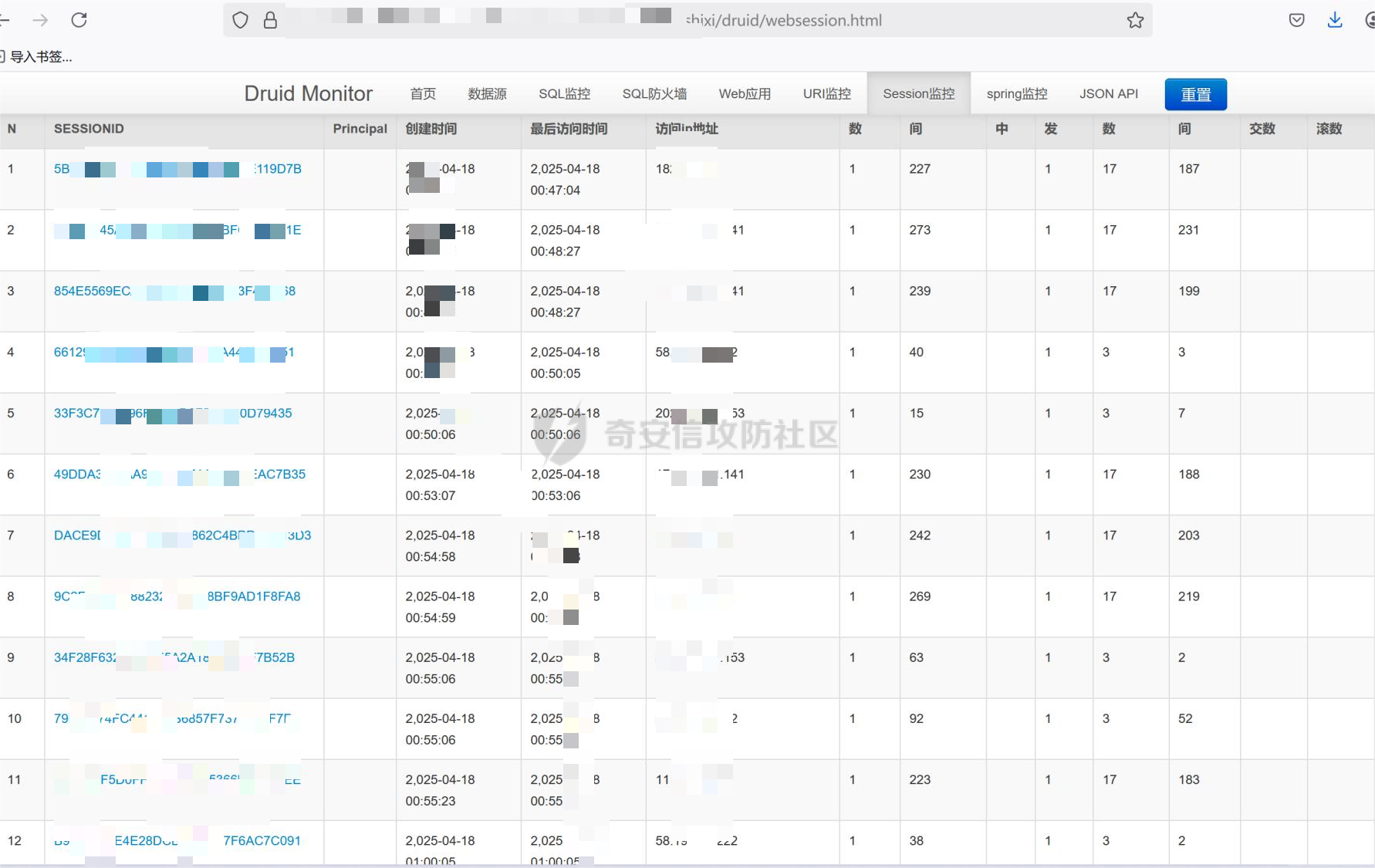The width and height of the screenshot is (1375, 868).
Task: Switch to the 首页 tab
Action: pos(422,93)
